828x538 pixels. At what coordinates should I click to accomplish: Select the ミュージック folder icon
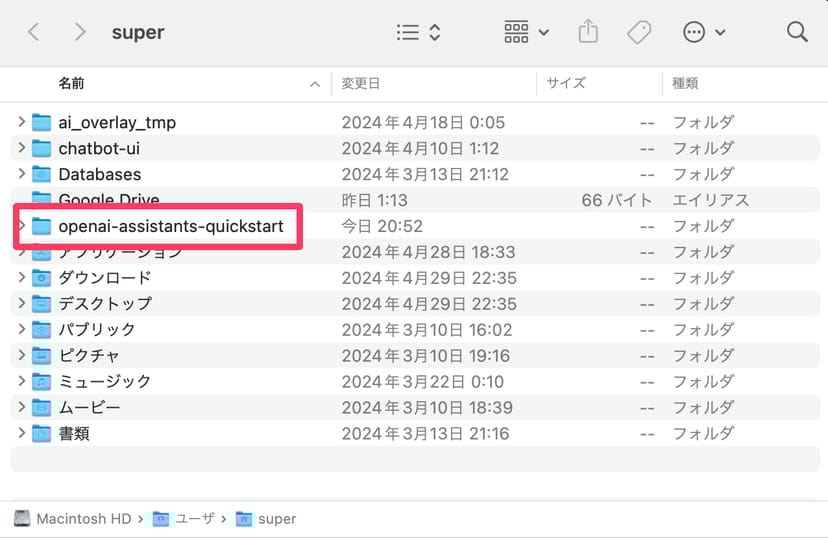[41, 382]
